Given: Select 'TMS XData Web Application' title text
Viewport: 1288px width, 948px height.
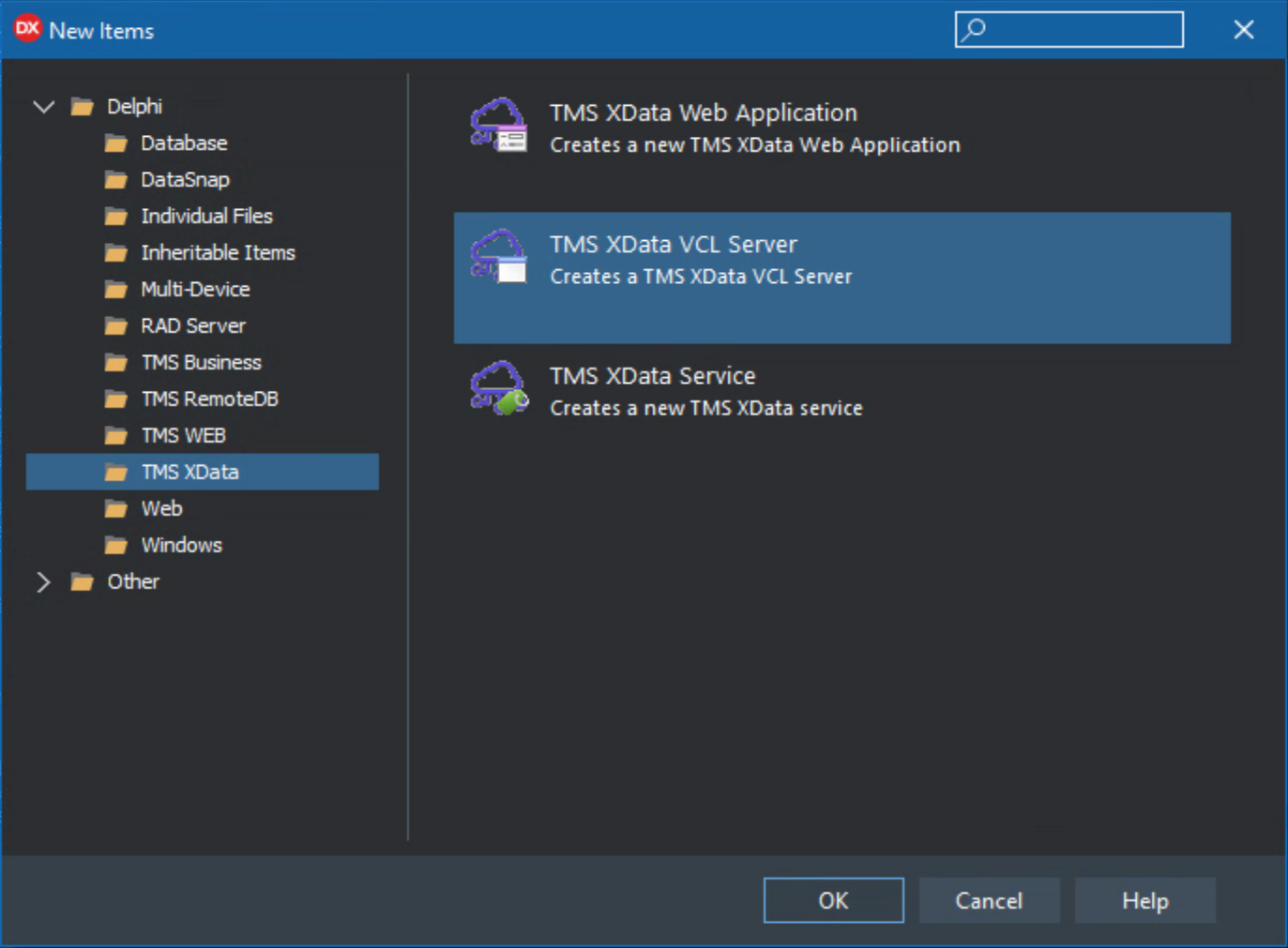Looking at the screenshot, I should coord(704,113).
